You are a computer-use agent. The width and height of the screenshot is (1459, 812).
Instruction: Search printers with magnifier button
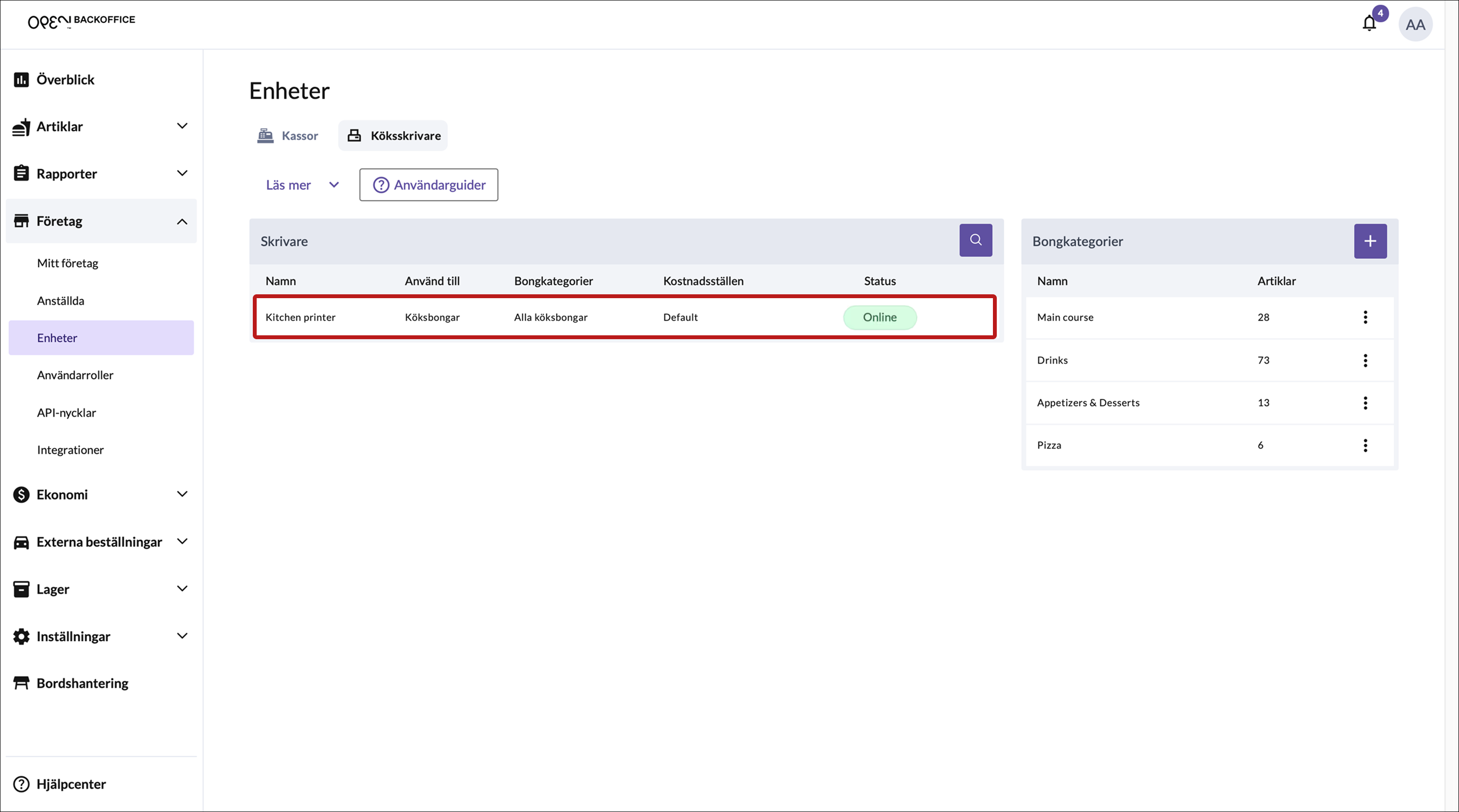[975, 240]
